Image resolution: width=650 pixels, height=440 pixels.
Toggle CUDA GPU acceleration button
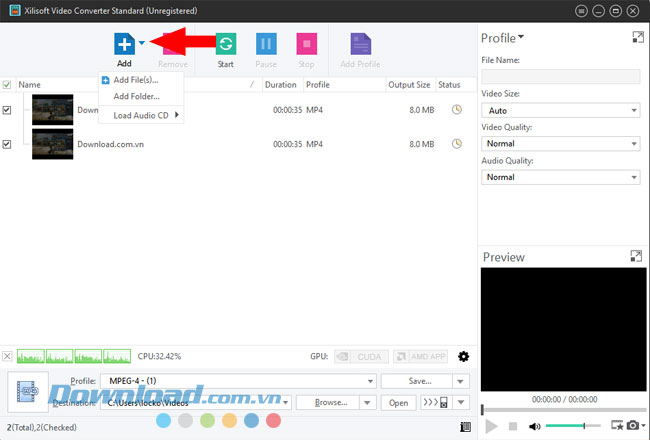[361, 357]
